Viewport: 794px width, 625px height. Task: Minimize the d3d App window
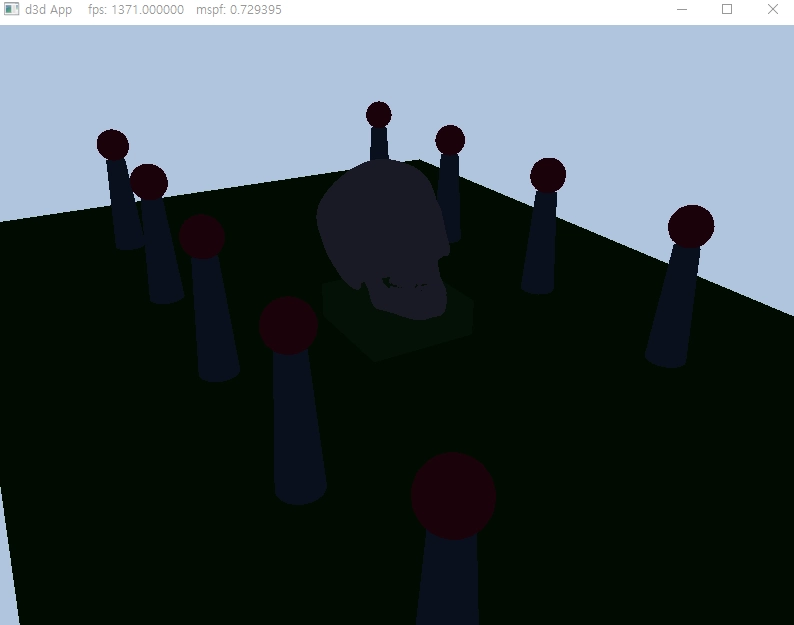(682, 9)
